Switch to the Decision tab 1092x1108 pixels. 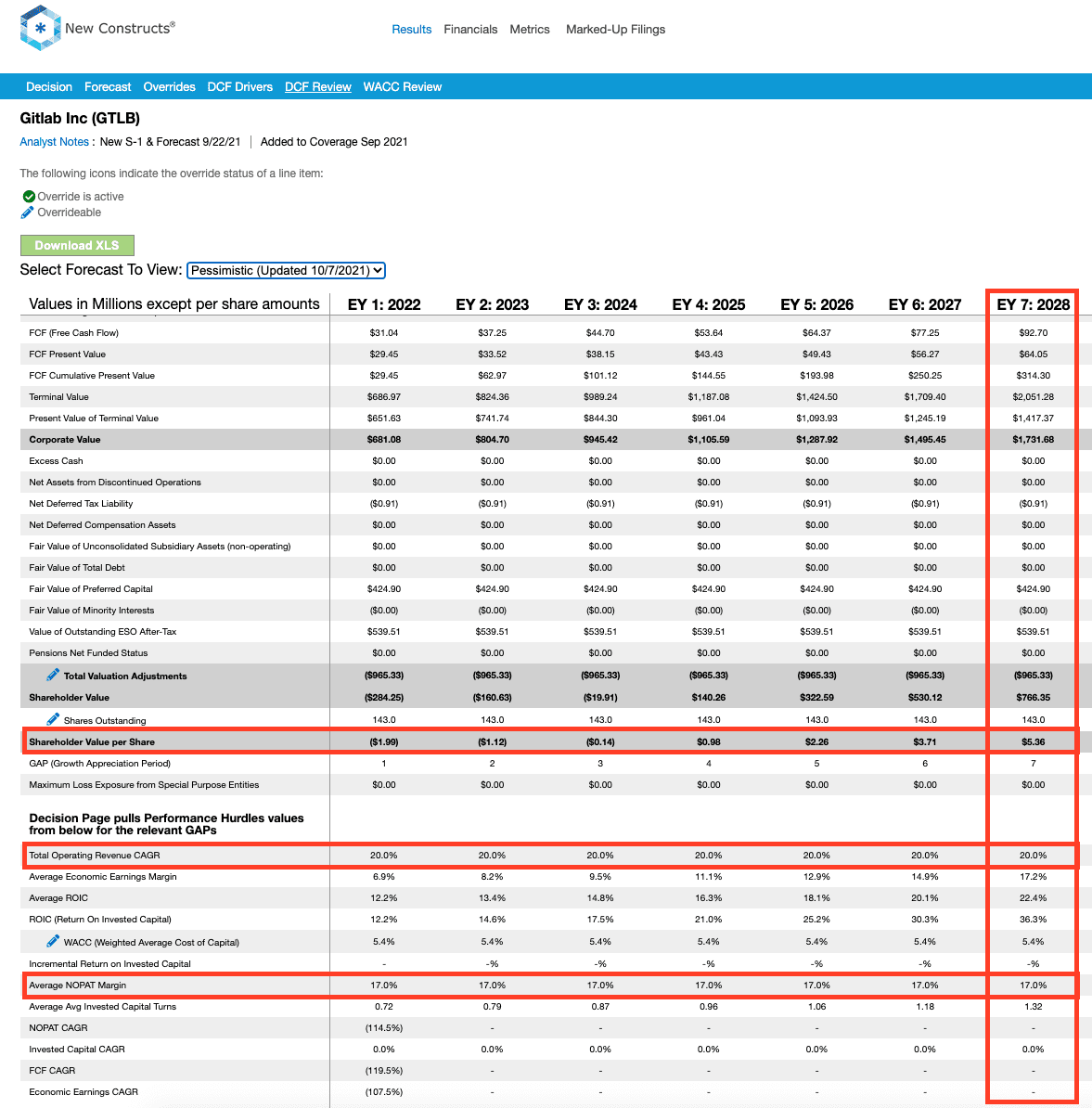click(49, 86)
